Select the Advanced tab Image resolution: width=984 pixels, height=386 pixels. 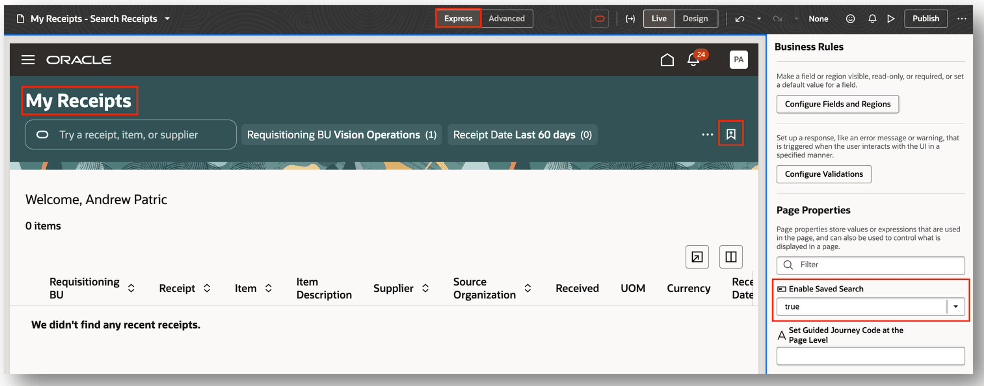(x=506, y=19)
